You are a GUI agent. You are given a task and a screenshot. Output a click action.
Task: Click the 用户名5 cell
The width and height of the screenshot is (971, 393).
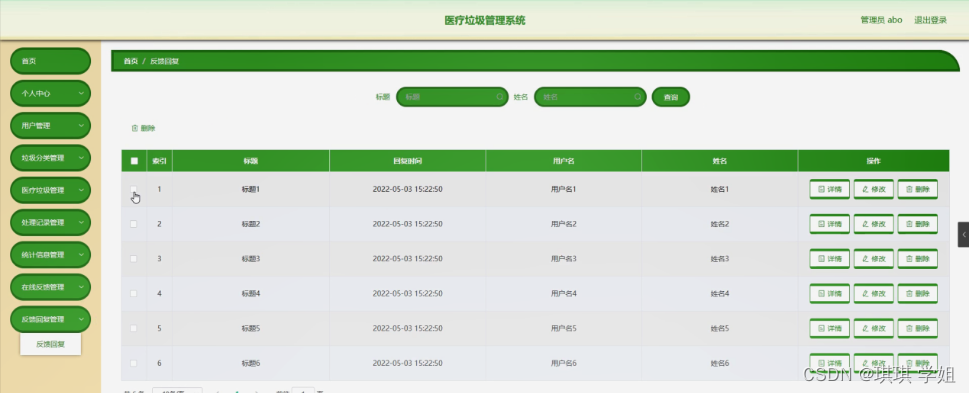pos(564,328)
